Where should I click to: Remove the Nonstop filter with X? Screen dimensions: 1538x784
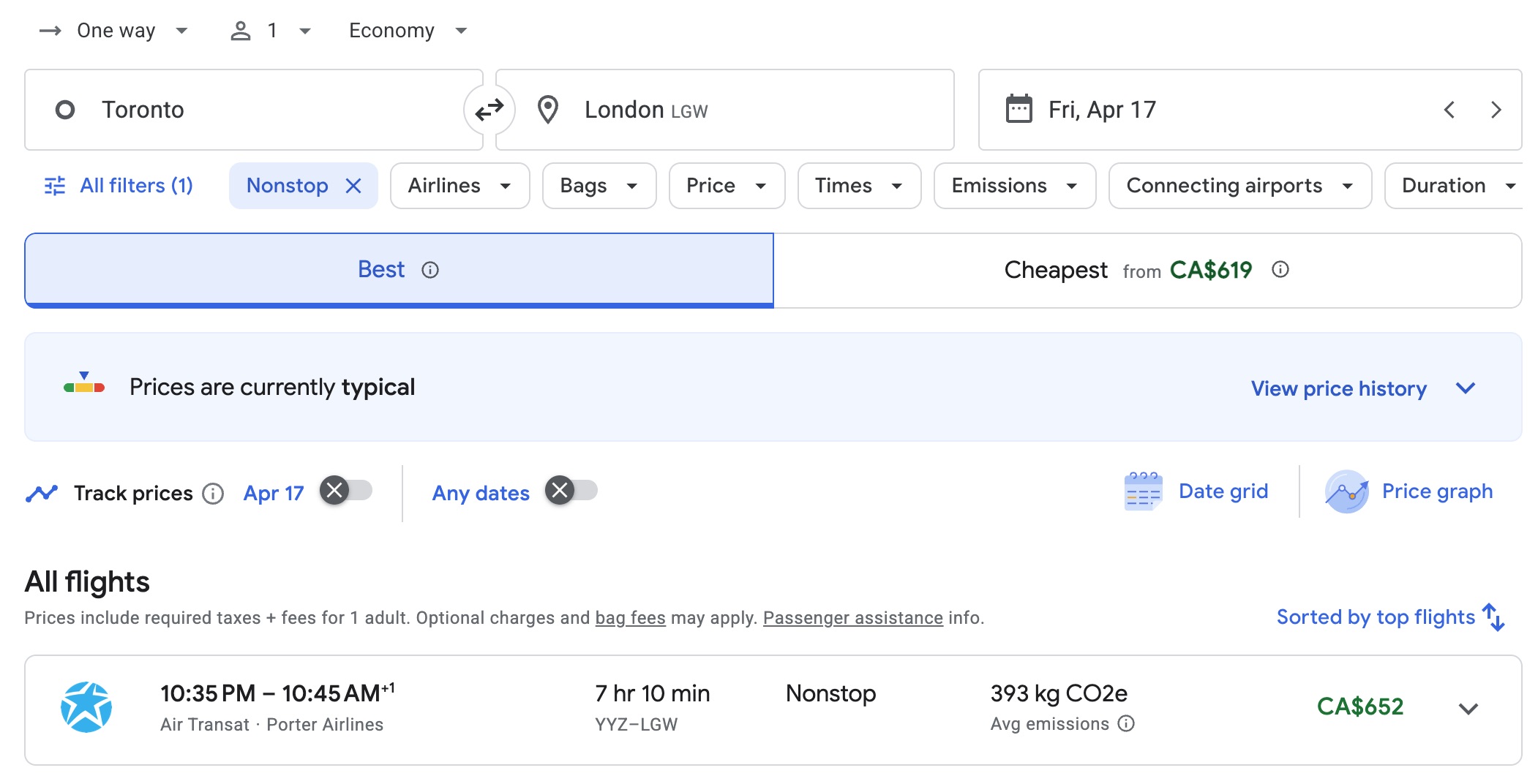tap(353, 186)
